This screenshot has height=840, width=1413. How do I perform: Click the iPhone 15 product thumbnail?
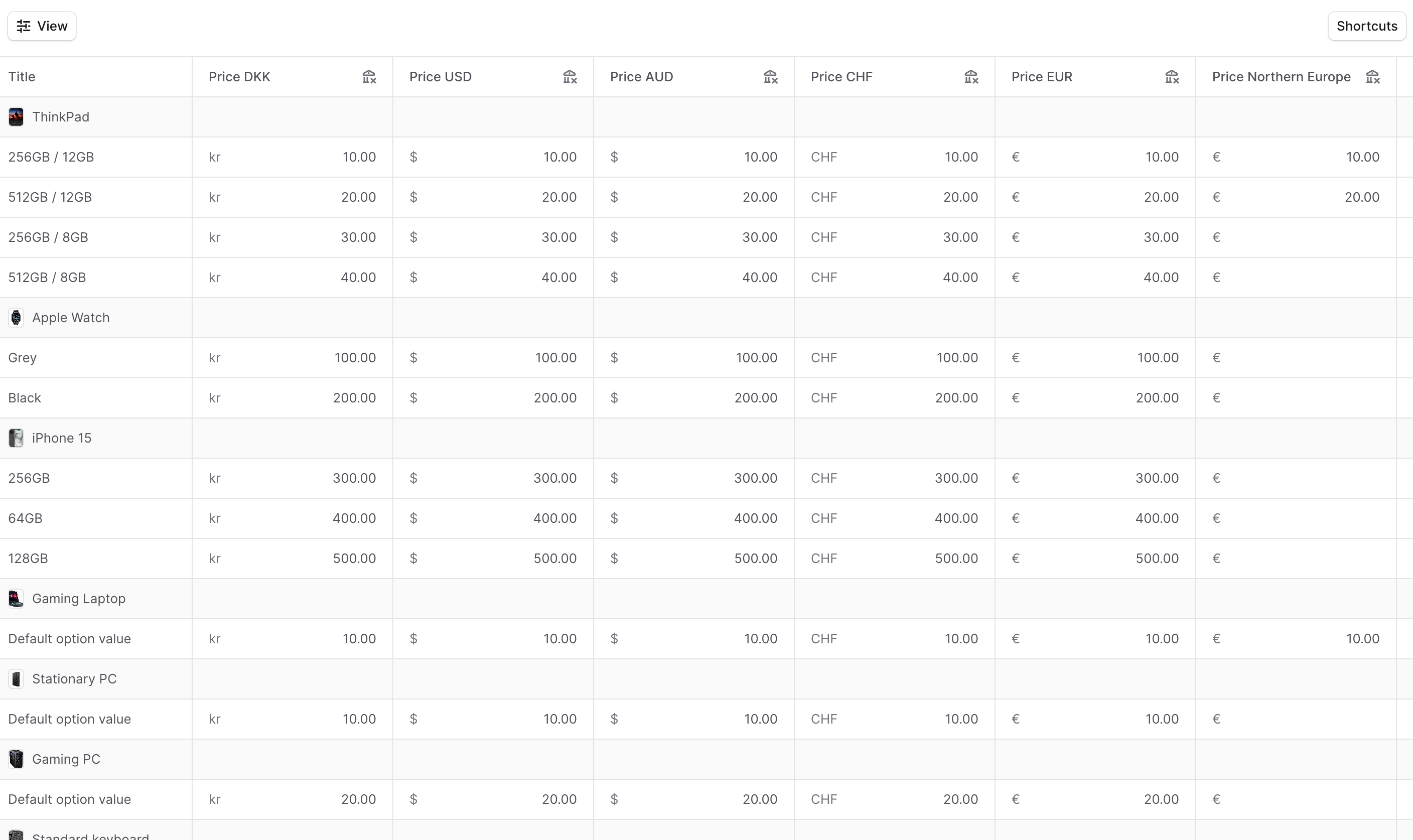coord(16,438)
